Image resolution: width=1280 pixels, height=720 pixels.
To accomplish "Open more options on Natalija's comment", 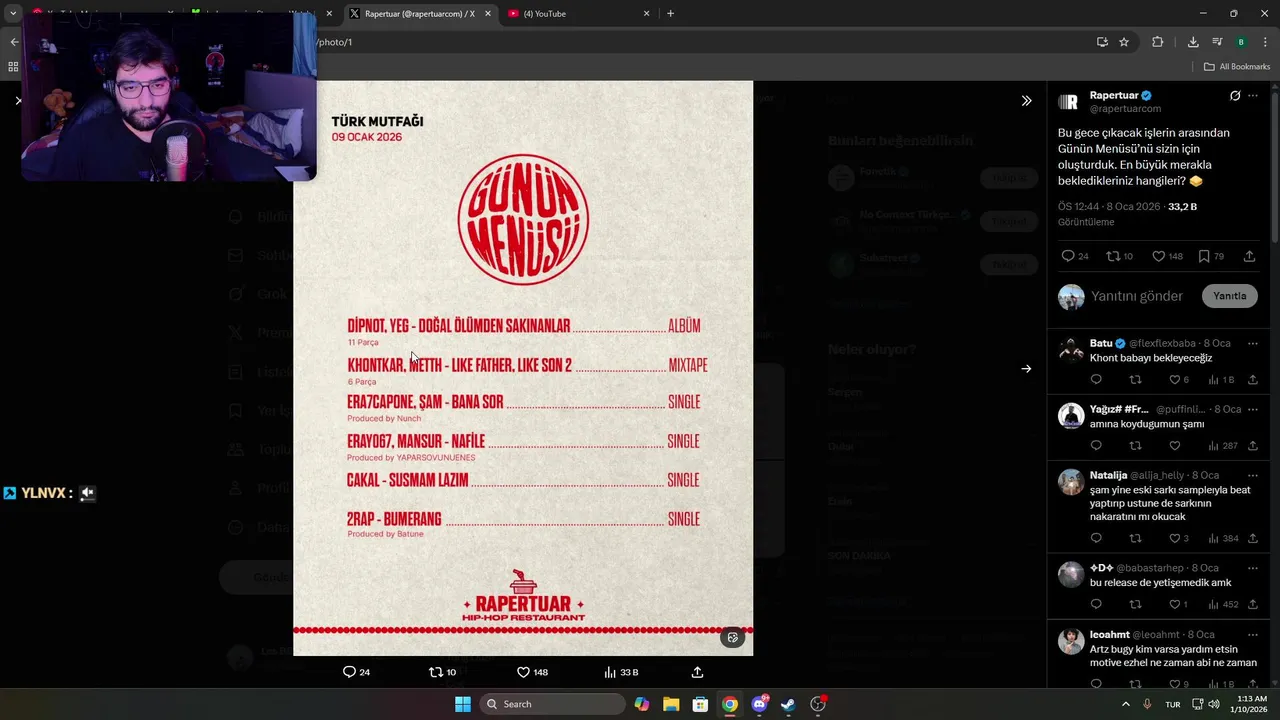I will click(x=1253, y=475).
